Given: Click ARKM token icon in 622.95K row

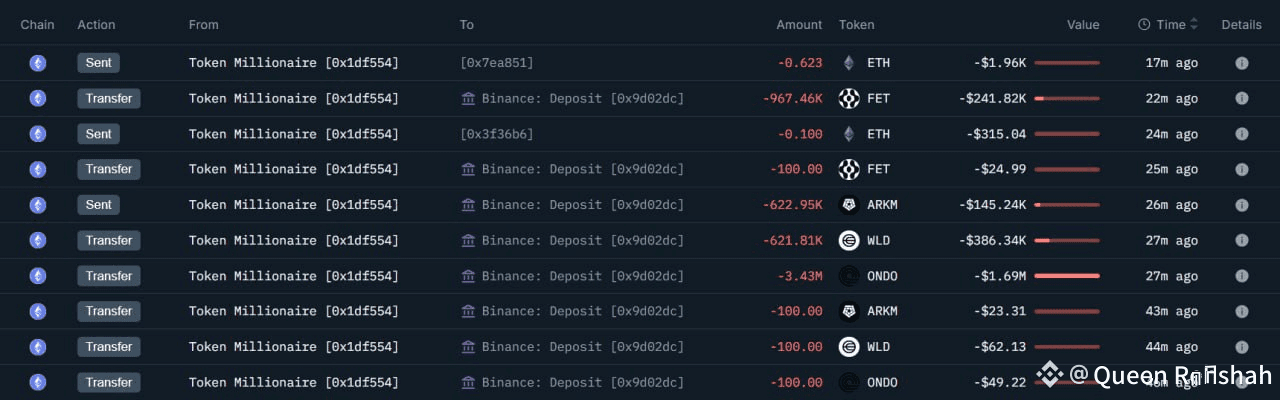Looking at the screenshot, I should (849, 205).
